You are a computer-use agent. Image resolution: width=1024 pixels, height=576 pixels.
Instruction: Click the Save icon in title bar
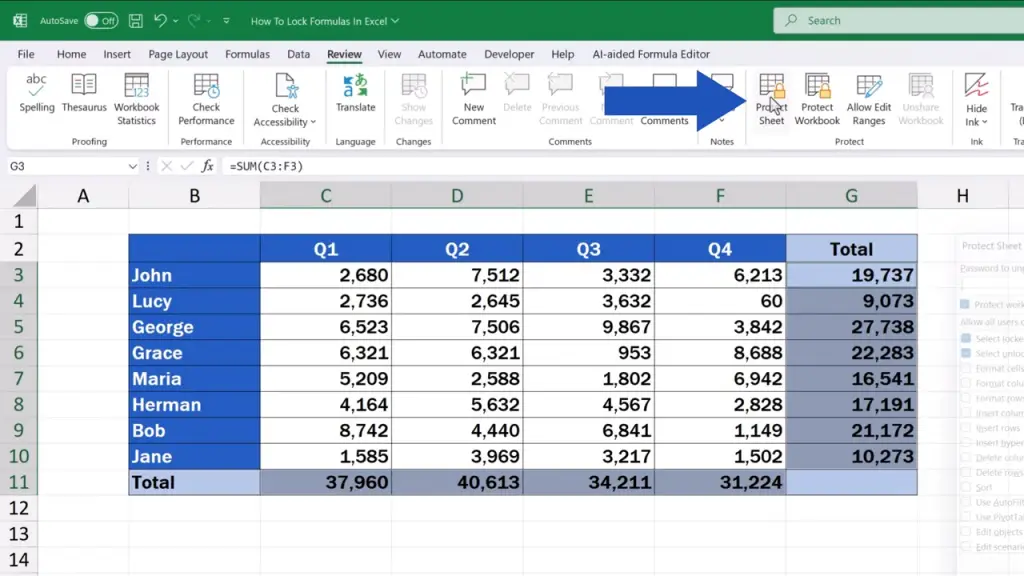(137, 20)
